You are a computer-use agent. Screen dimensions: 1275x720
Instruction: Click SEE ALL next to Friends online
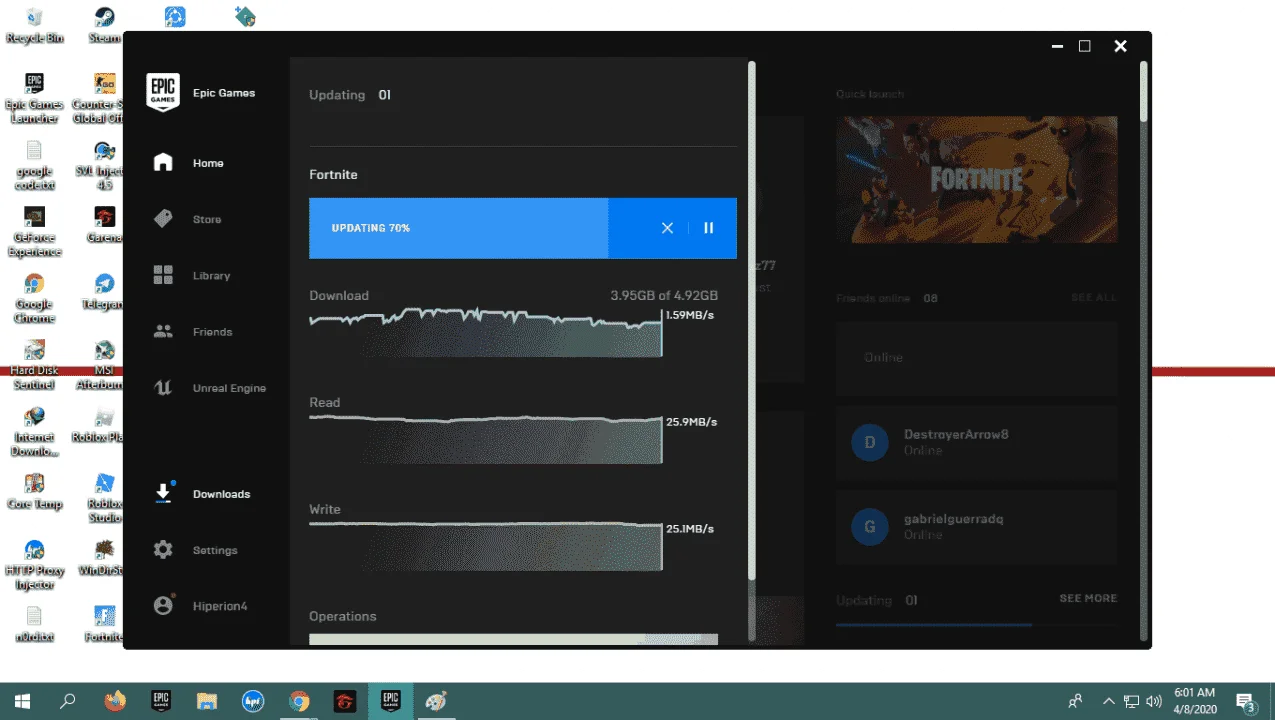coord(1094,298)
